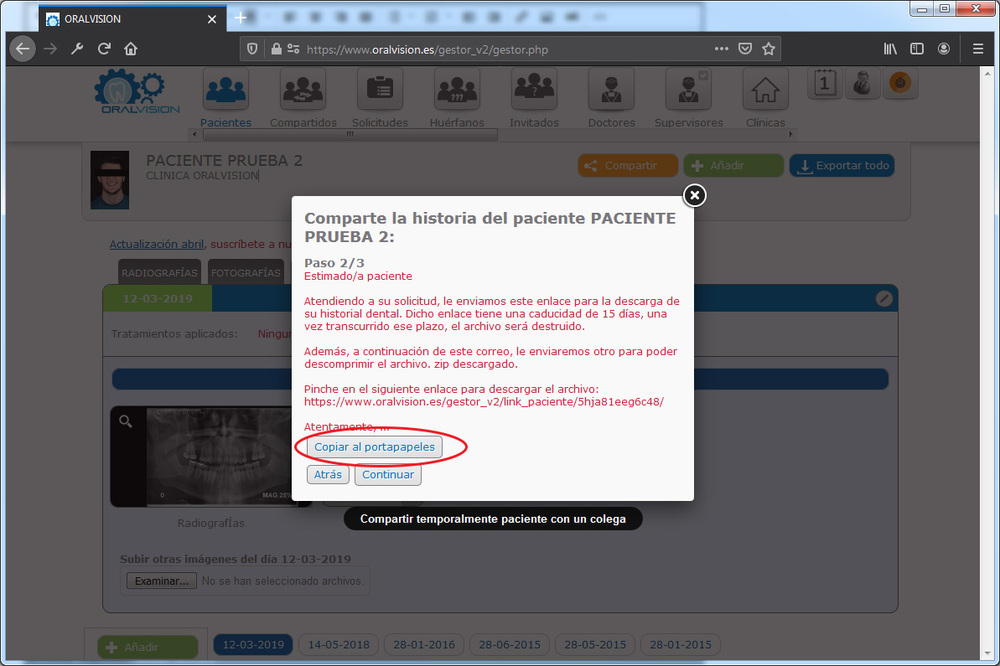
Task: Open the Supervisores section icon
Action: click(x=688, y=92)
